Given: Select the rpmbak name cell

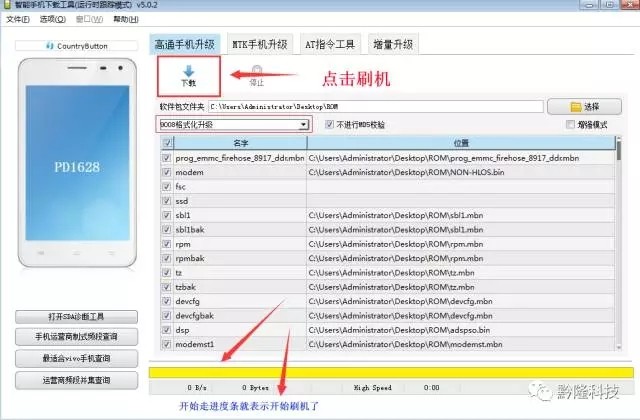Looking at the screenshot, I should pos(240,258).
